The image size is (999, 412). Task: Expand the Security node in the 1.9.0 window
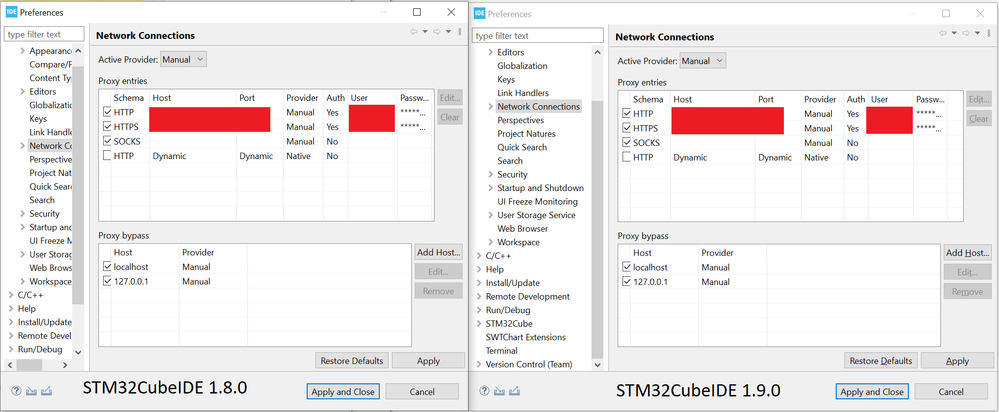pyautogui.click(x=491, y=174)
